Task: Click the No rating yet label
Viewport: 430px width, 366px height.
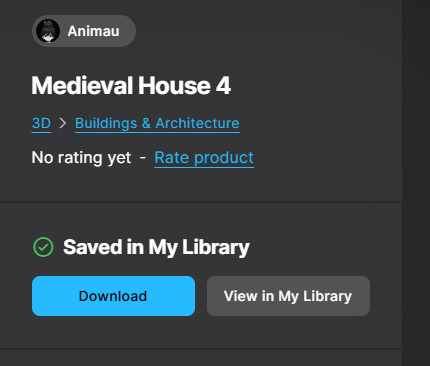Action: pos(81,158)
